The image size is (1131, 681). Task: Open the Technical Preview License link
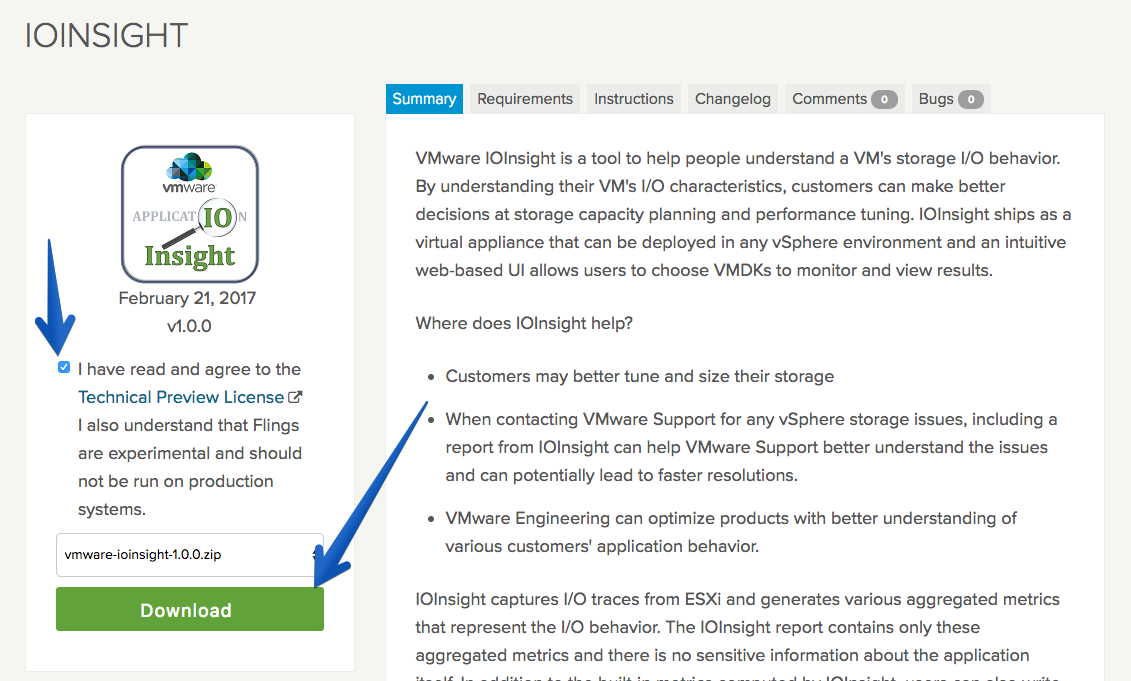181,397
